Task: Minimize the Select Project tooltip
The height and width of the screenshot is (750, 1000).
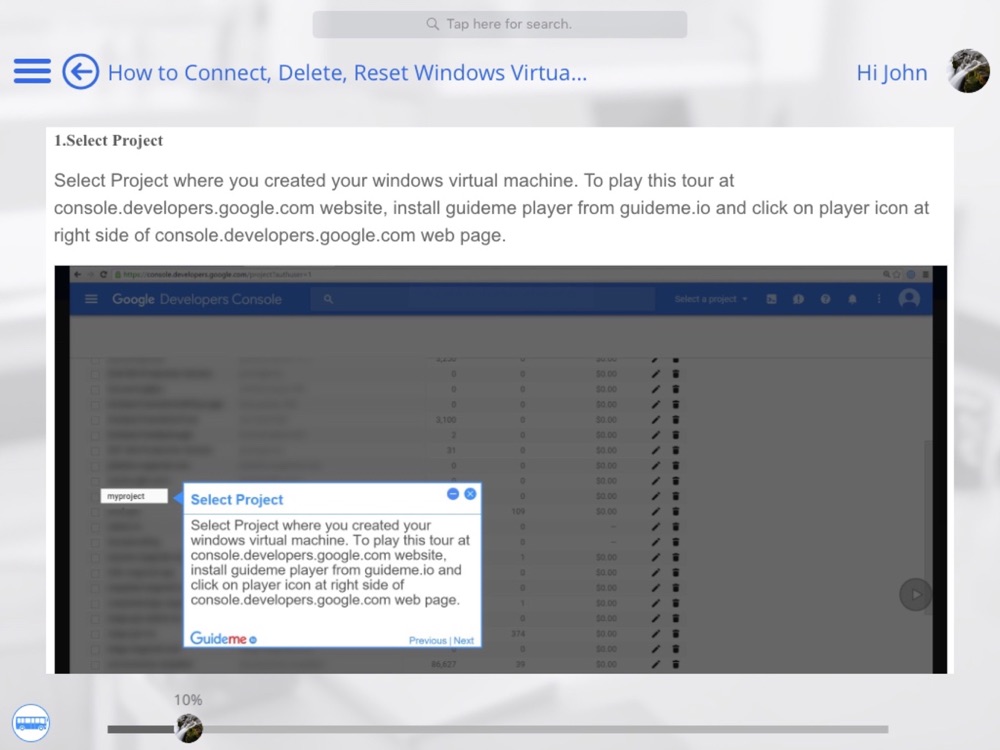Action: [x=453, y=494]
